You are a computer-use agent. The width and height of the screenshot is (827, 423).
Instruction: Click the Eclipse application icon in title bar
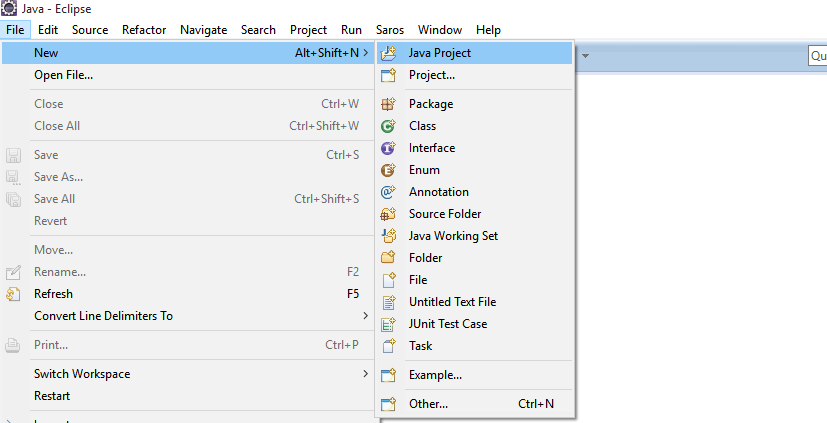pos(9,8)
